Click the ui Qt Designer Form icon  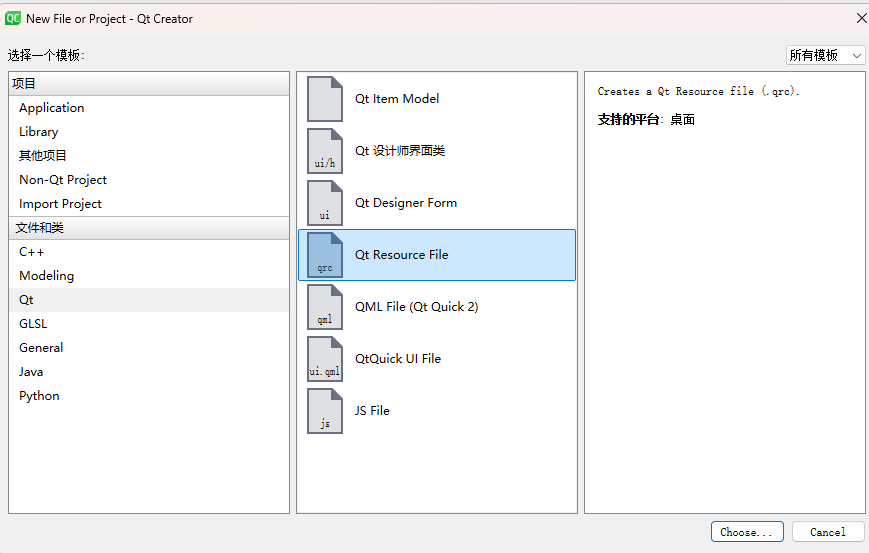tap(325, 203)
